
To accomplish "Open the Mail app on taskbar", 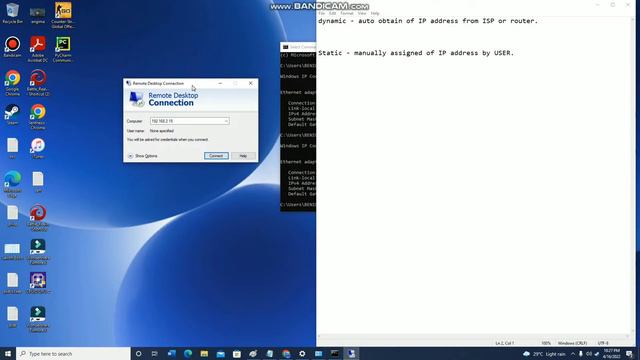I will pyautogui.click(x=220, y=353).
